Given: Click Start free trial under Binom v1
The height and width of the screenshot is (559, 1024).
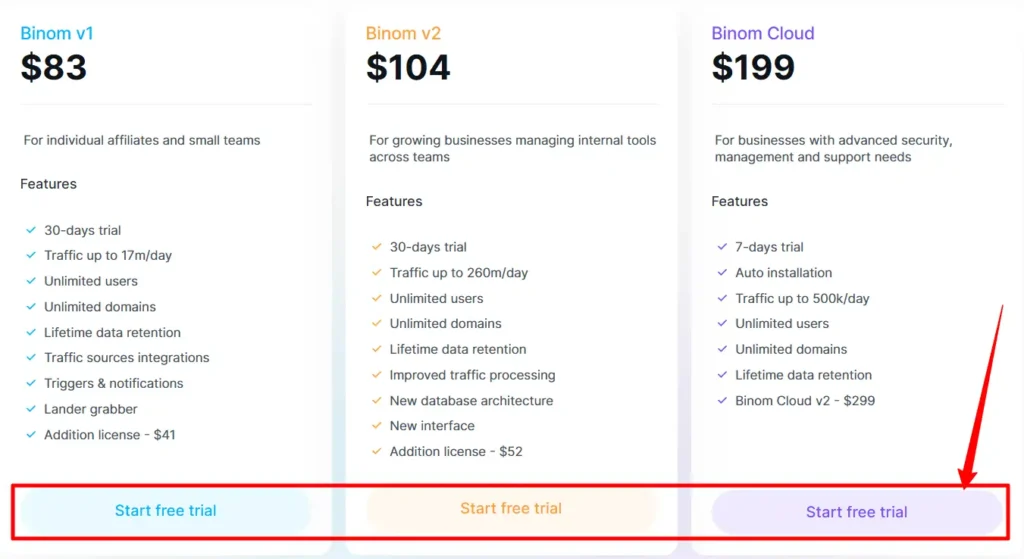Looking at the screenshot, I should pos(166,511).
